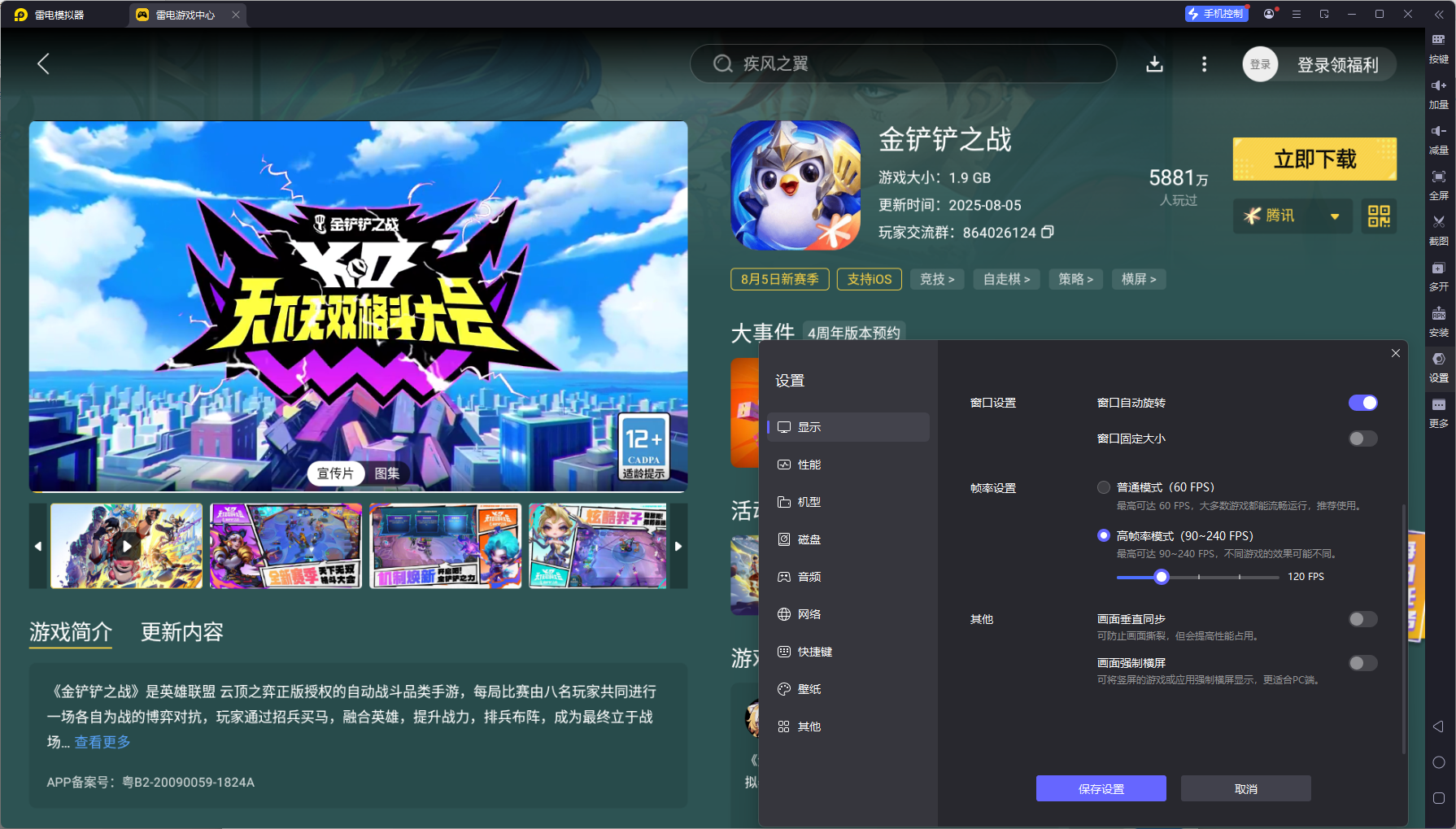Open 快捷键 shortcut settings section
The image size is (1456, 829).
pos(848,652)
